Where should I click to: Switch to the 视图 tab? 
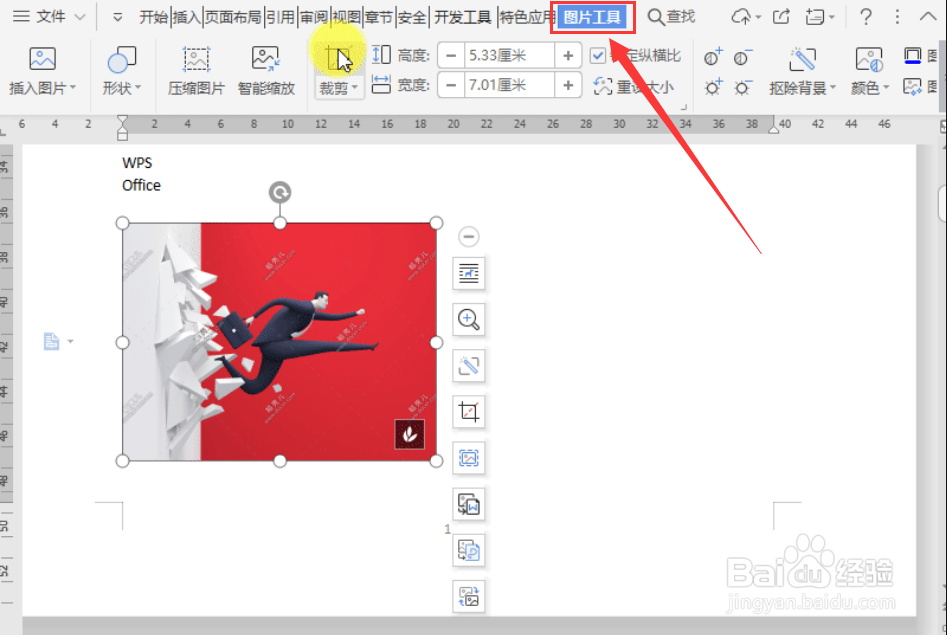pos(346,17)
